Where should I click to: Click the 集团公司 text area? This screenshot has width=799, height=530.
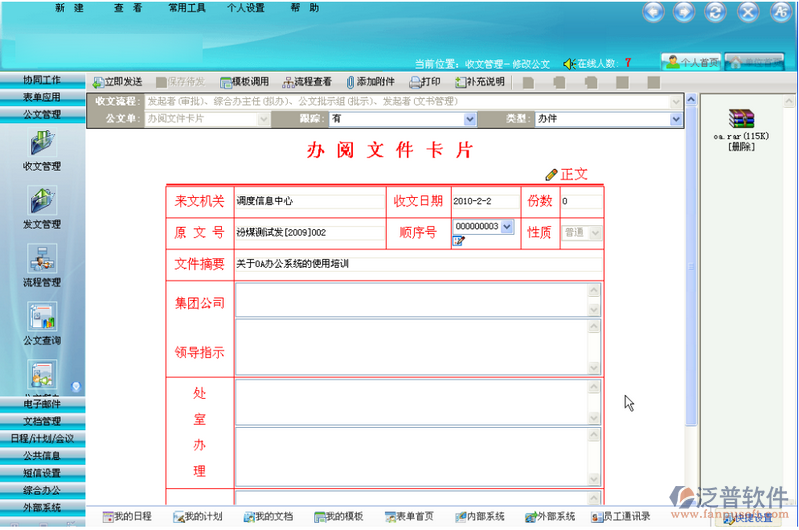(x=417, y=300)
